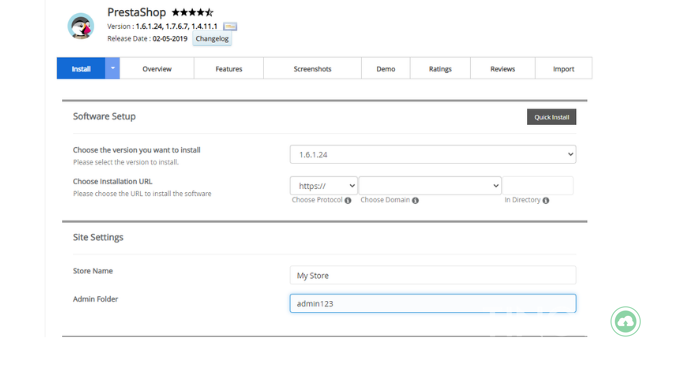Click info icon next to Choose Protocol
Viewport: 700px width, 375px height.
tap(348, 200)
